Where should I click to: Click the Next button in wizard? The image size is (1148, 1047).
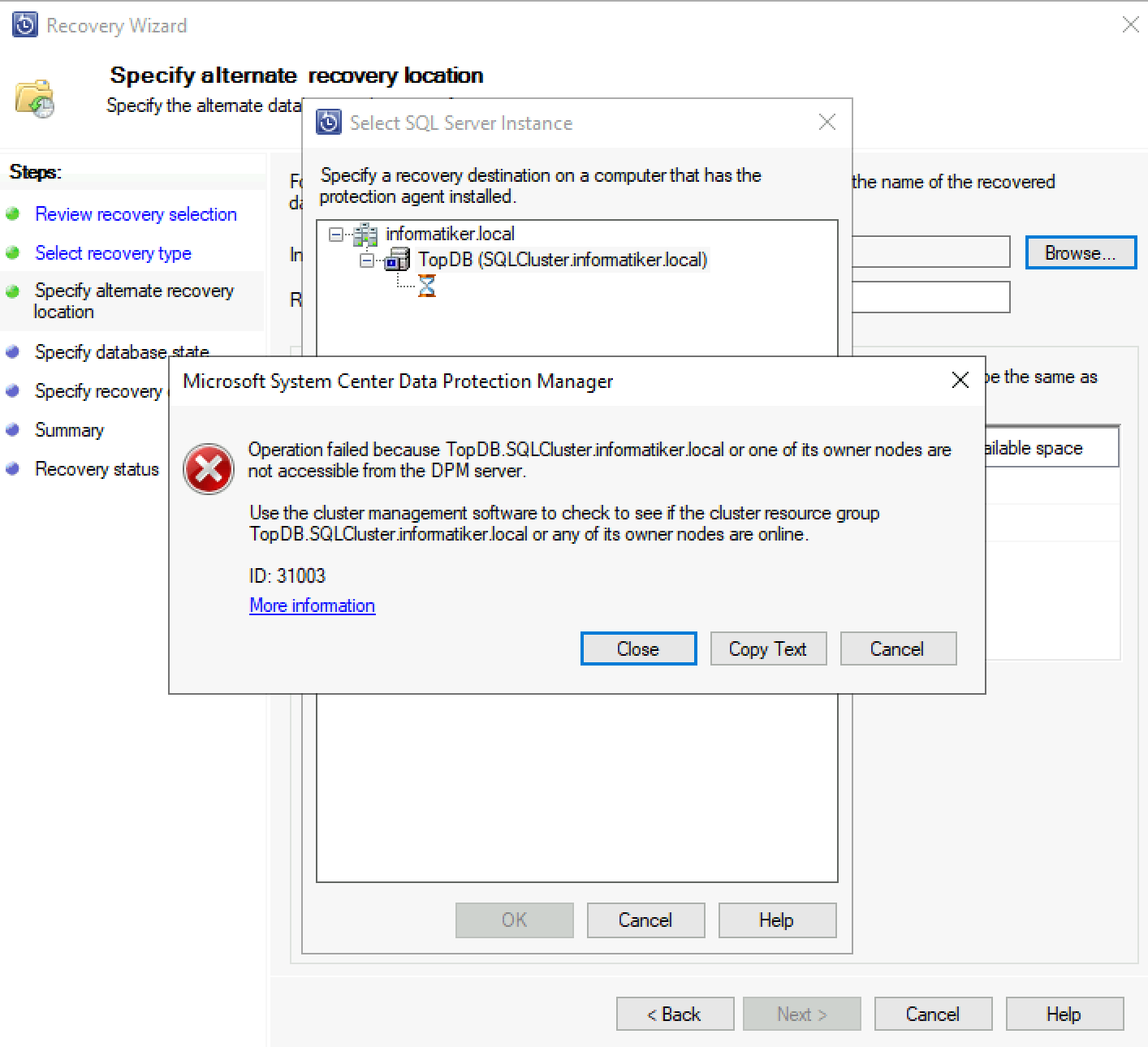tap(801, 1014)
